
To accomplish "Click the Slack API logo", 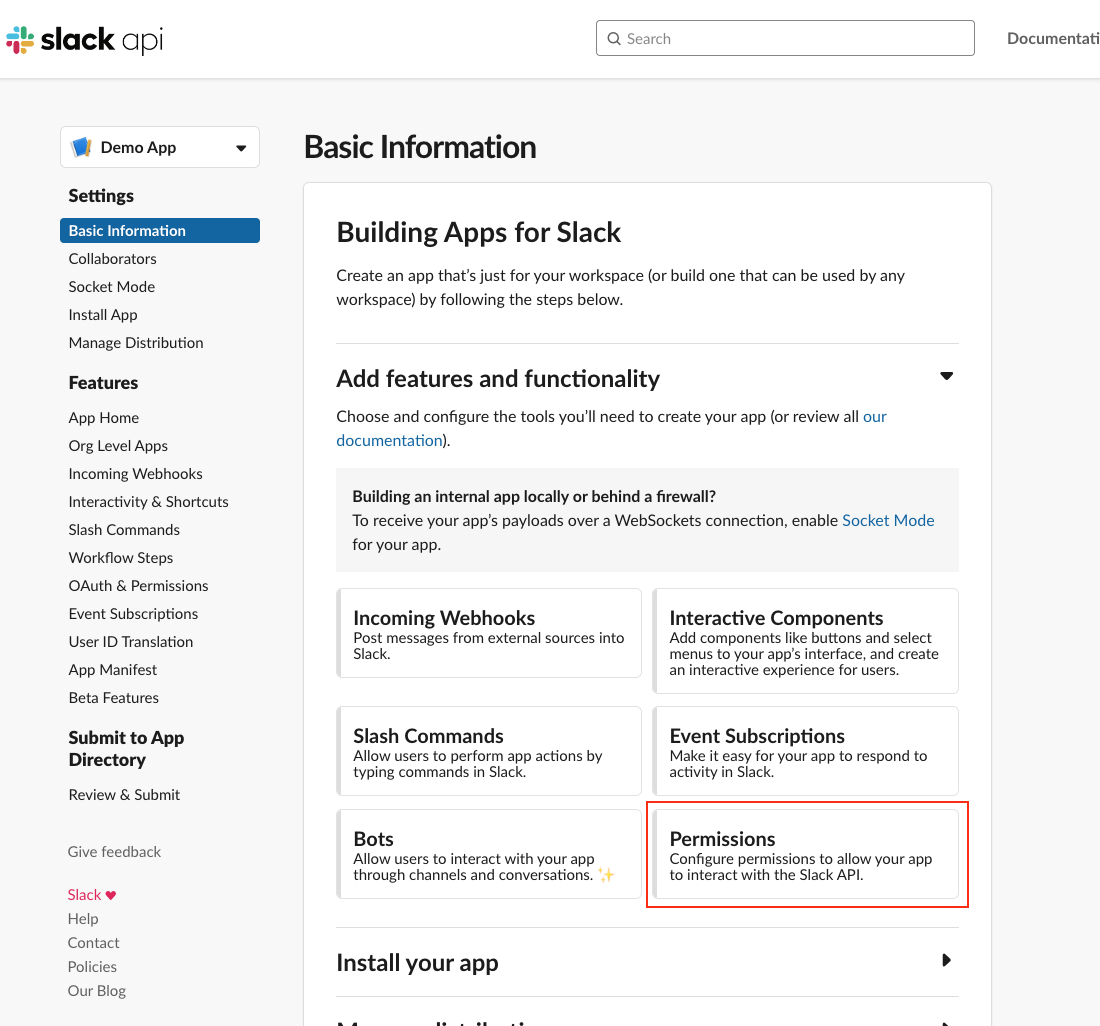I will (x=84, y=39).
